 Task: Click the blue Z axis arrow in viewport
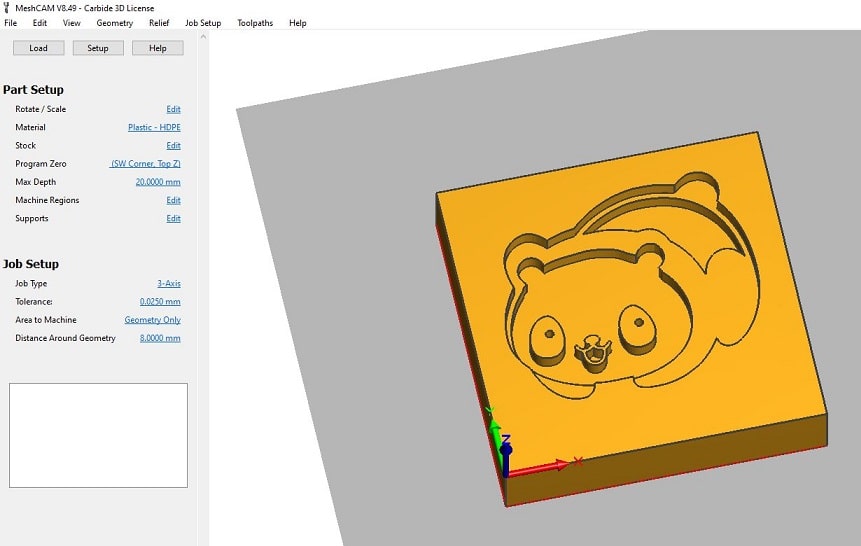pos(506,458)
